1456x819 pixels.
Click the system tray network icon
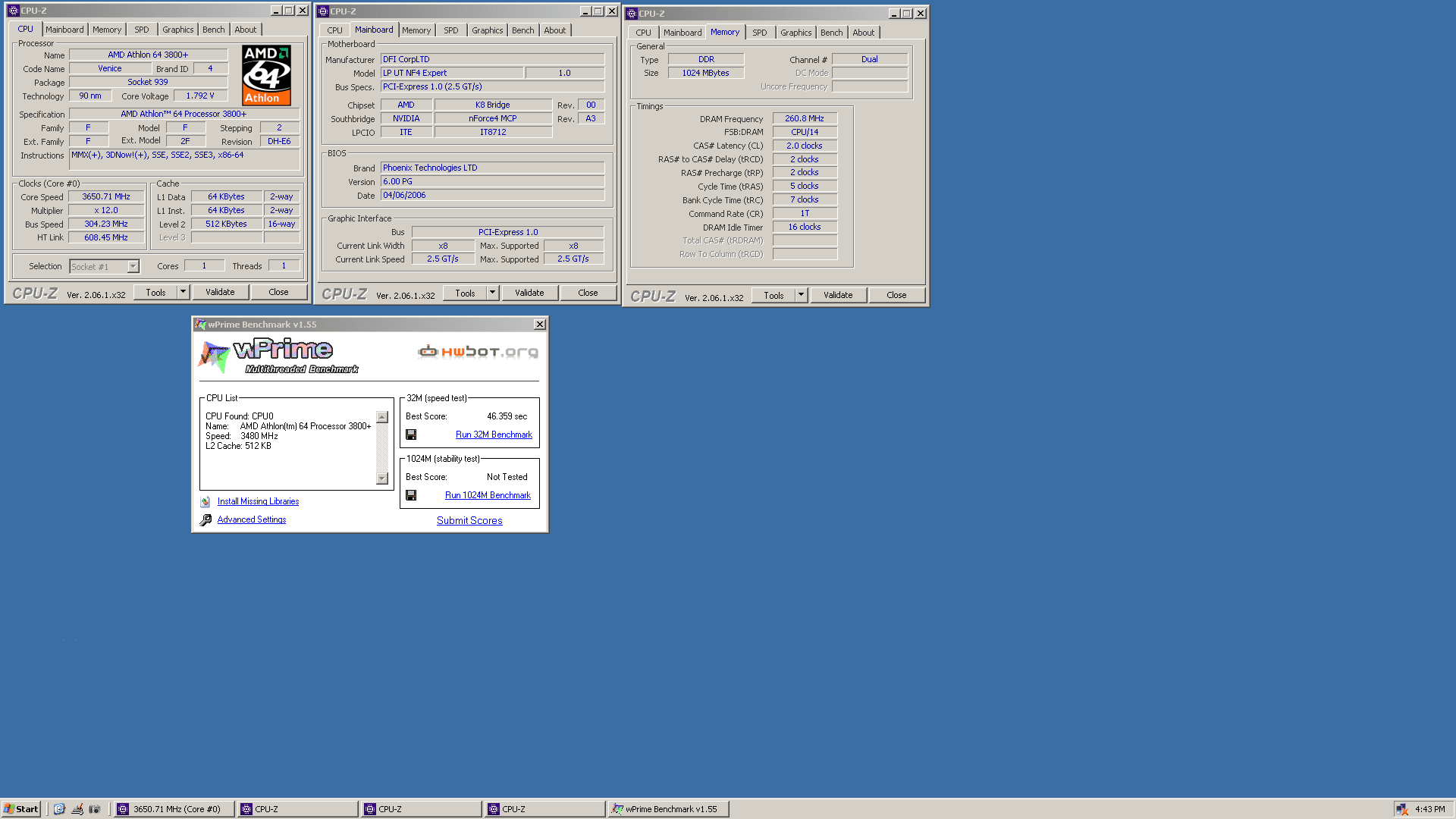1401,809
